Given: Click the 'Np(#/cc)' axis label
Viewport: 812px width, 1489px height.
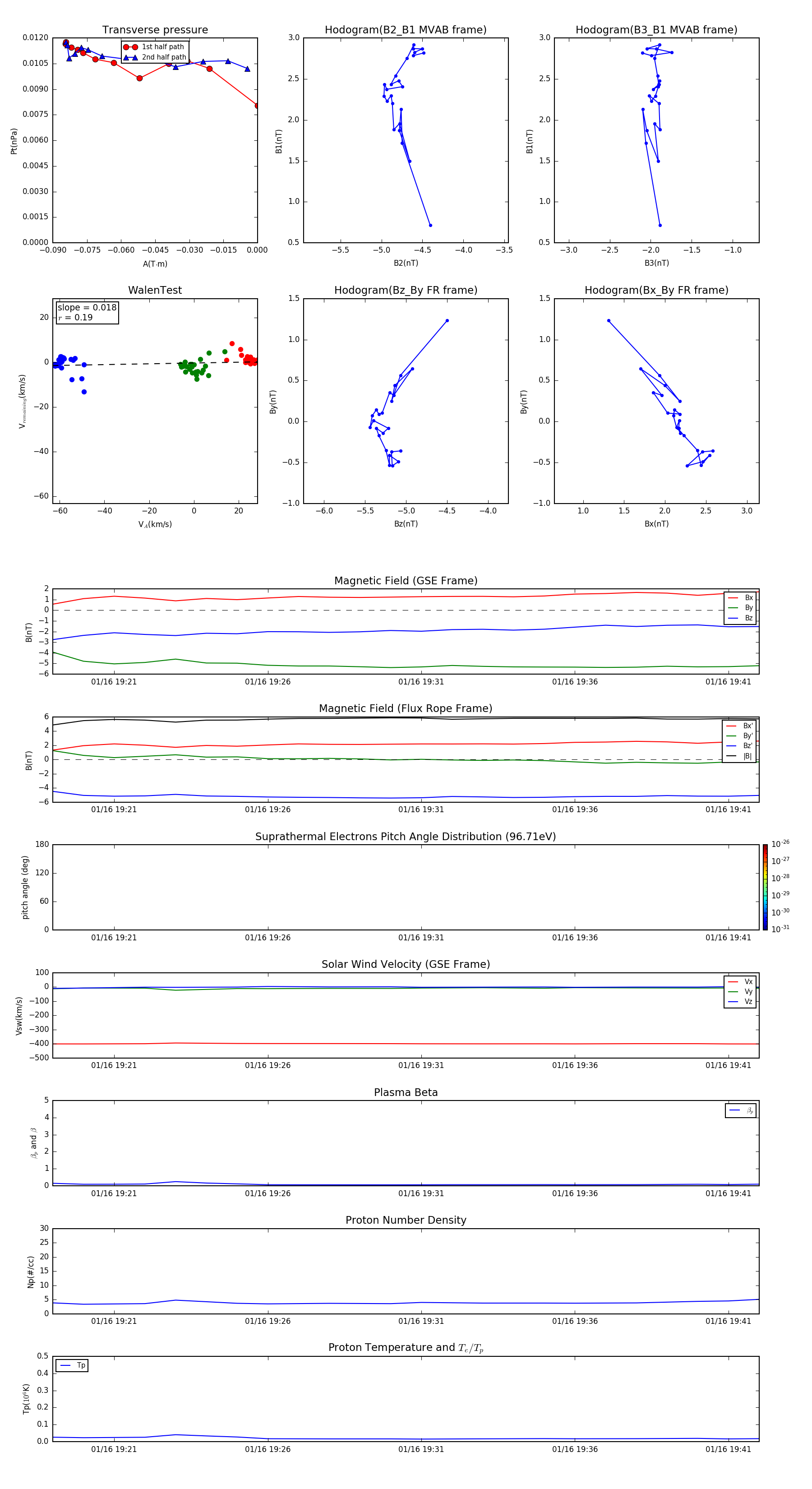Looking at the screenshot, I should click(31, 1272).
